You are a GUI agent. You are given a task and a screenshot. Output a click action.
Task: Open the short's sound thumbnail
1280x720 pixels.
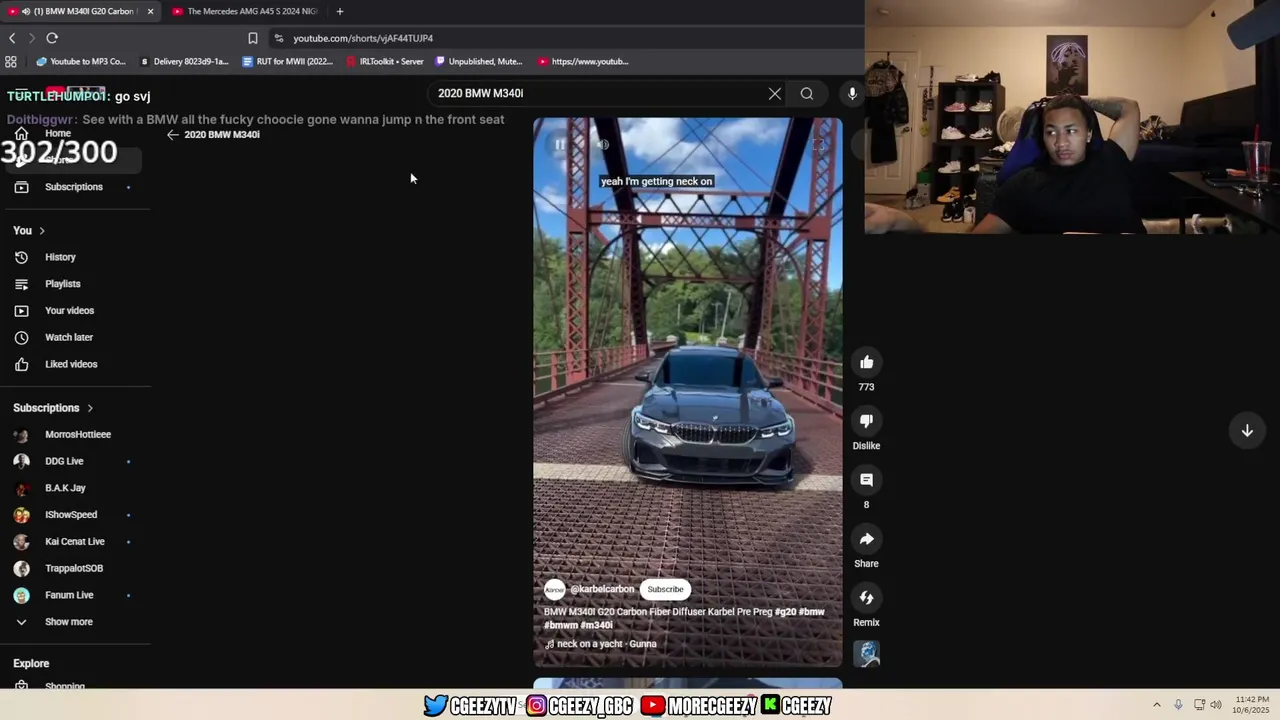point(867,654)
